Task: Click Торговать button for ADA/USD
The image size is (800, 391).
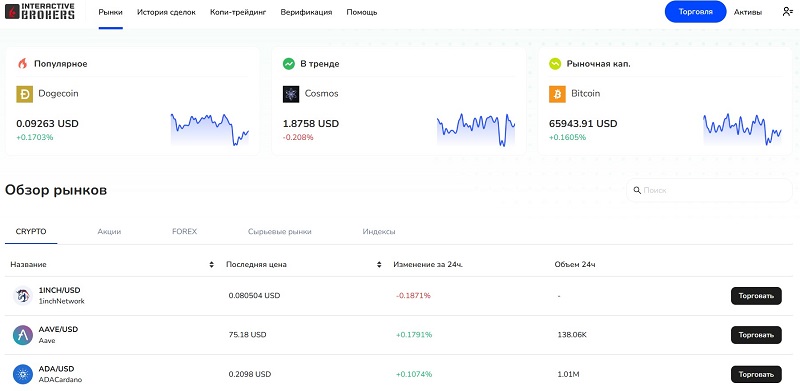Action: 756,374
